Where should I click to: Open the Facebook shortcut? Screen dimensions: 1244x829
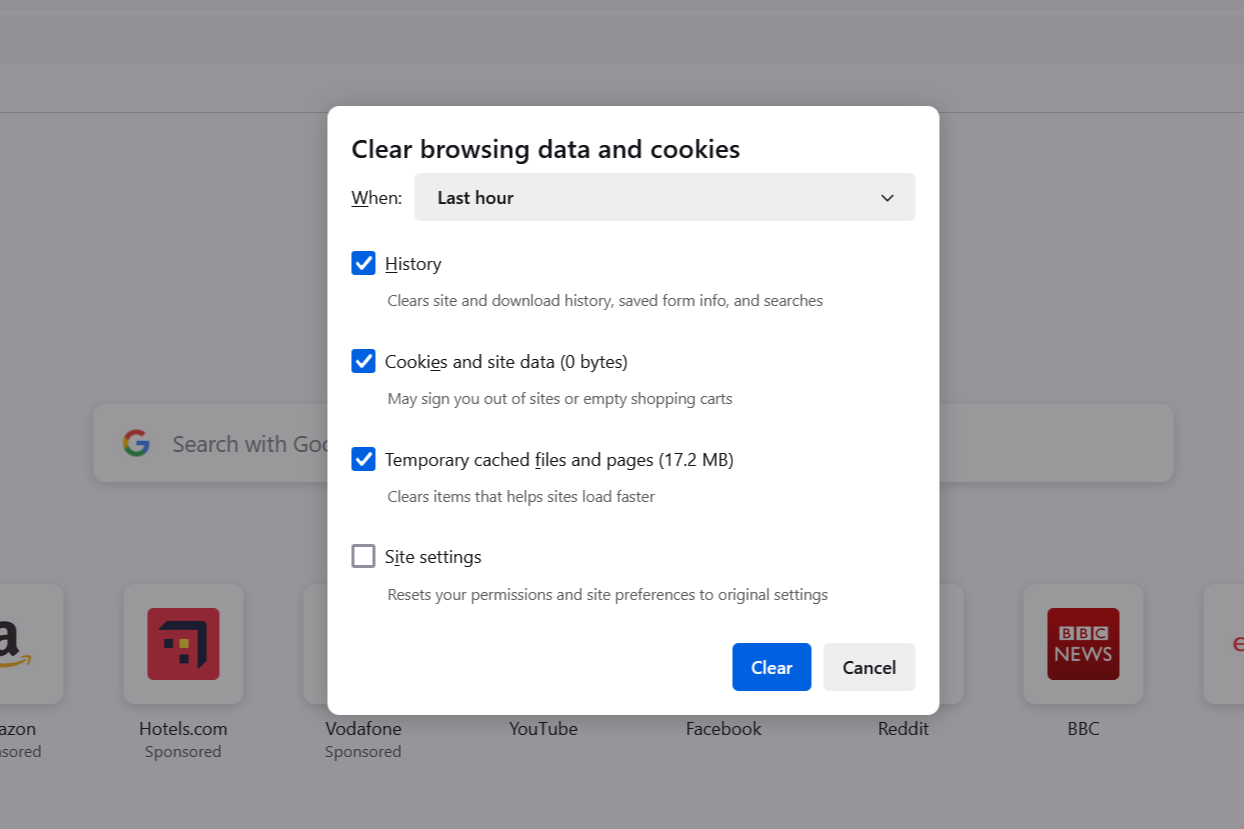point(723,729)
